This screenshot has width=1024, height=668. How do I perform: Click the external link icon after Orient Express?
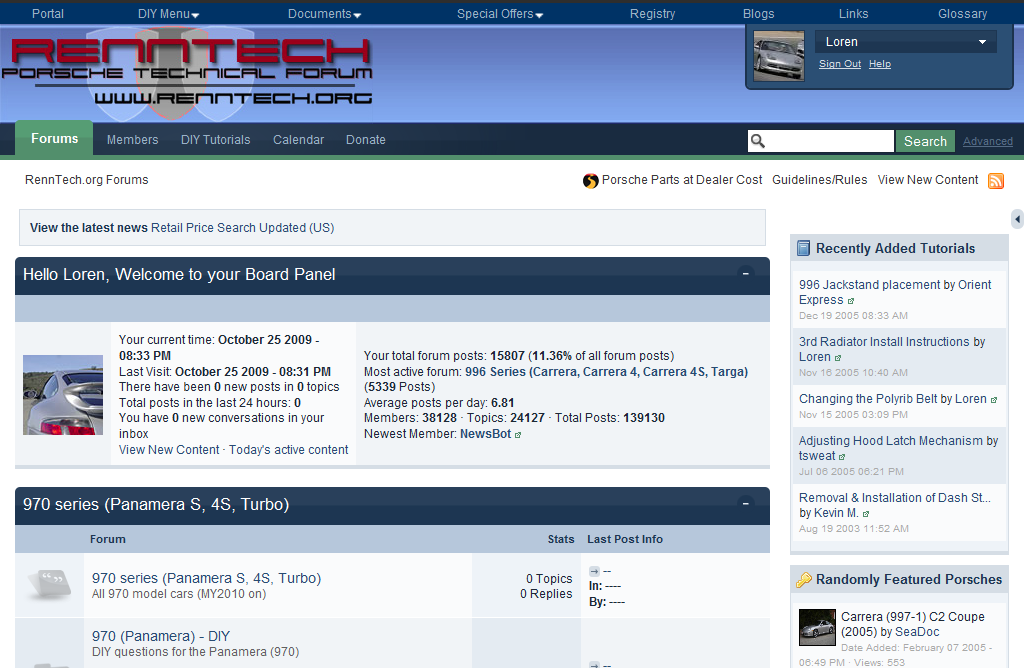click(851, 301)
